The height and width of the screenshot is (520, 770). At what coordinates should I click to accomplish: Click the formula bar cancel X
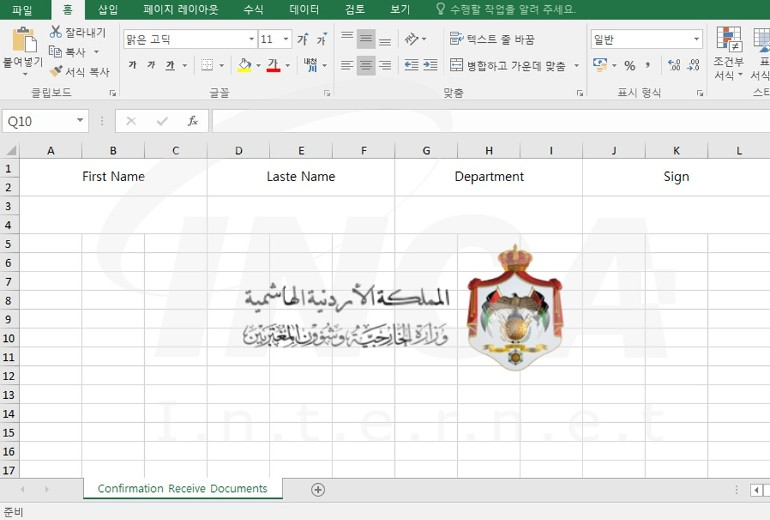pos(131,121)
